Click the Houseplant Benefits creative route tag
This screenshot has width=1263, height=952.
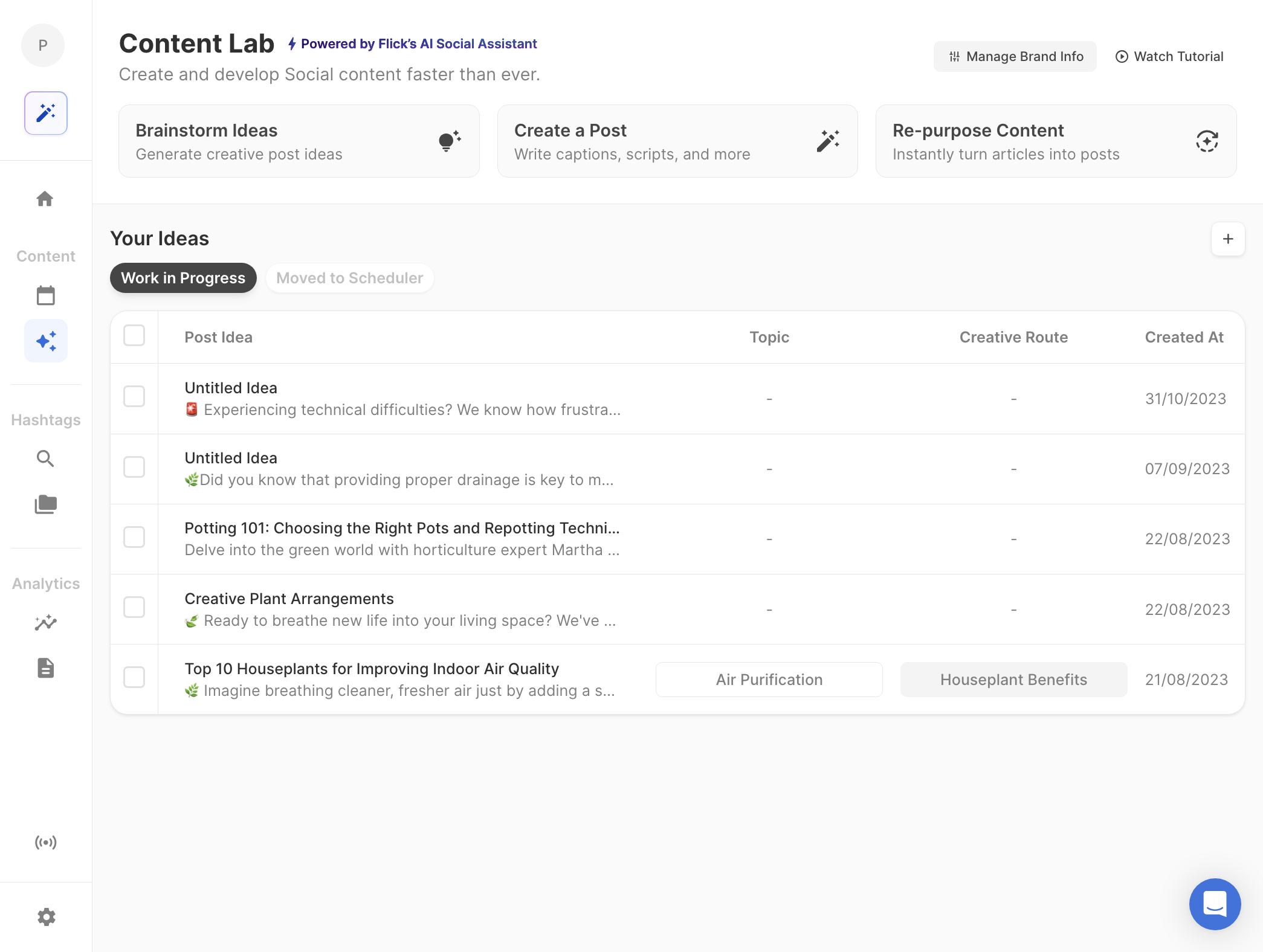1013,680
